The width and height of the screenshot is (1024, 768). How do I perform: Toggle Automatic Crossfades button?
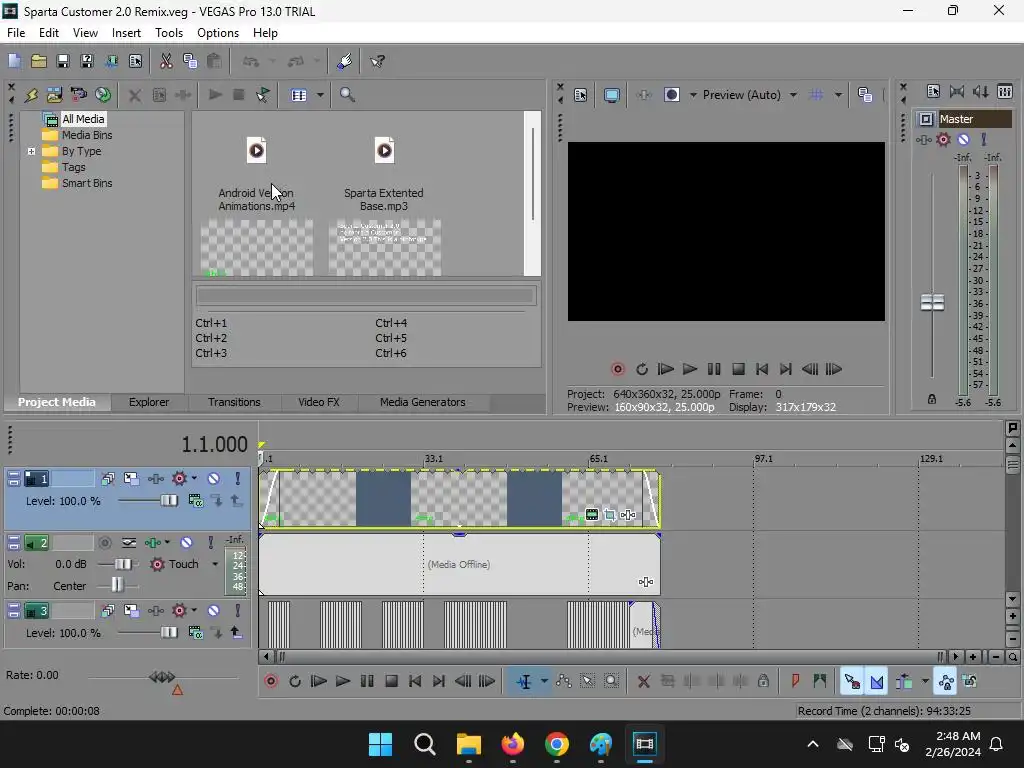coord(876,681)
